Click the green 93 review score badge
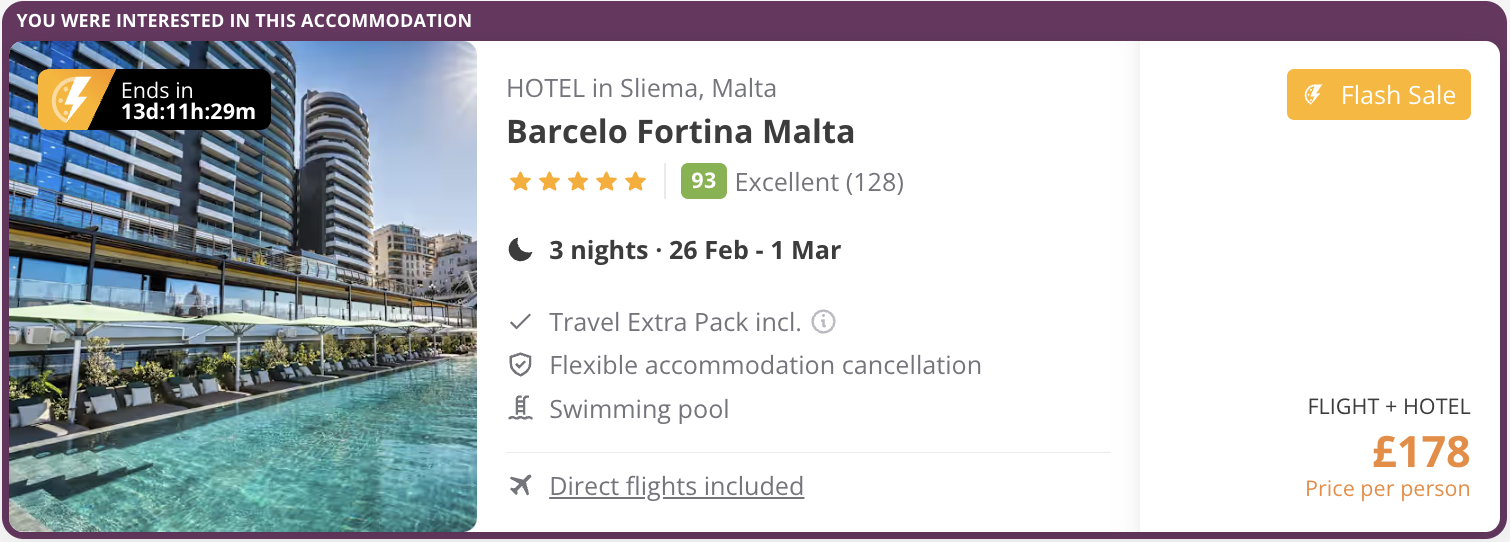 [x=703, y=181]
